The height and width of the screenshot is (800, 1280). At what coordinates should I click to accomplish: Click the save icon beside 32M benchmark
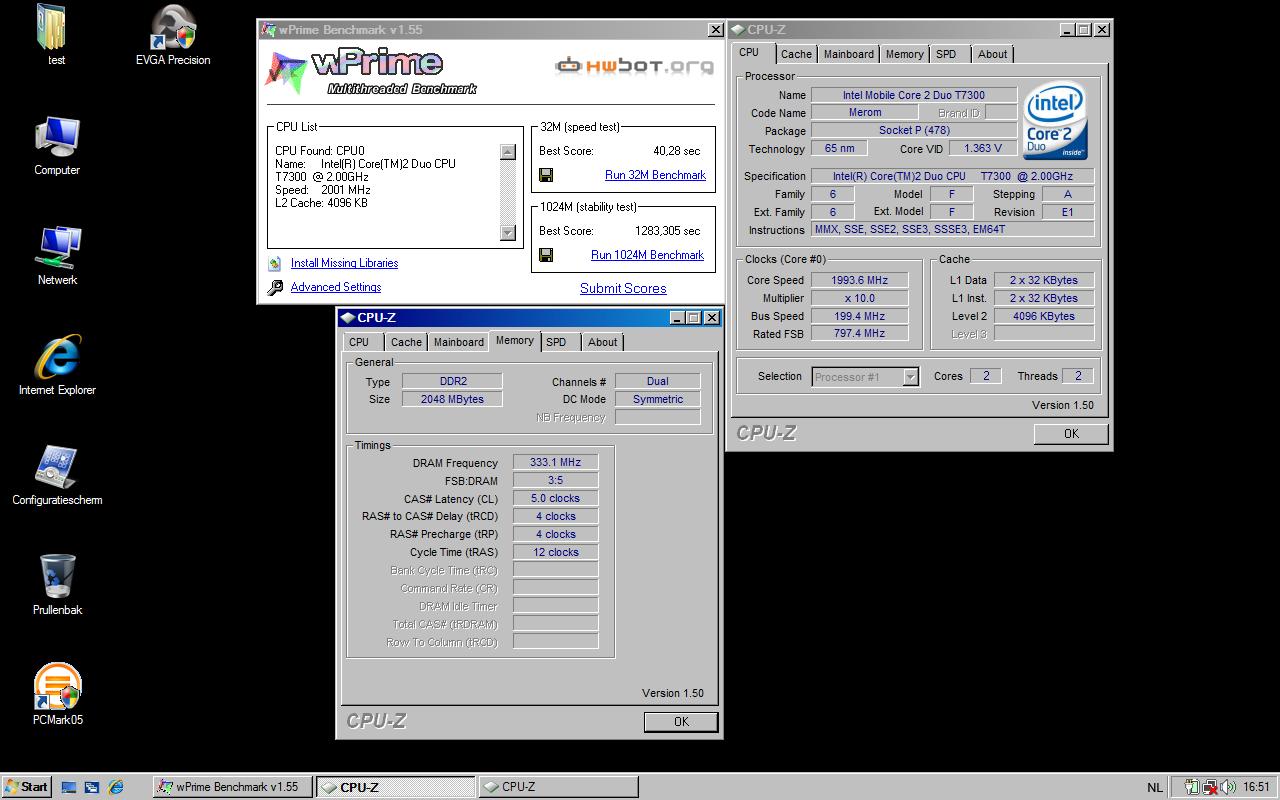coord(546,175)
